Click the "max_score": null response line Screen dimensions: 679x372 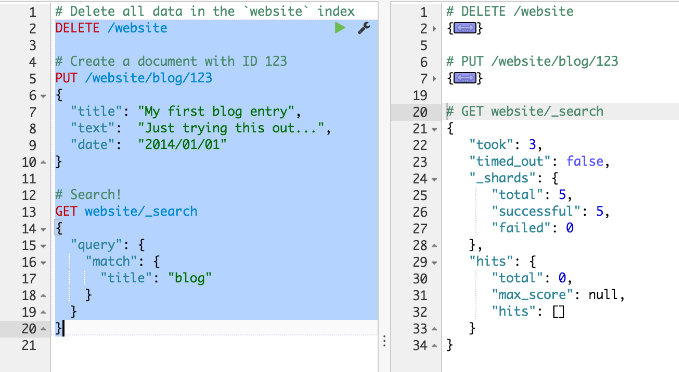(558, 295)
